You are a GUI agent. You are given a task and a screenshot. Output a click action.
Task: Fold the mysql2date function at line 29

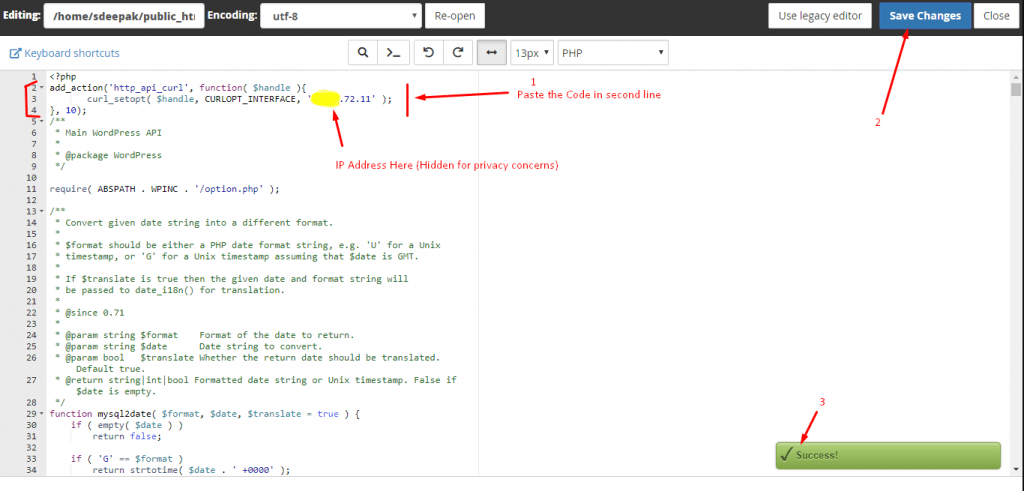pos(41,413)
